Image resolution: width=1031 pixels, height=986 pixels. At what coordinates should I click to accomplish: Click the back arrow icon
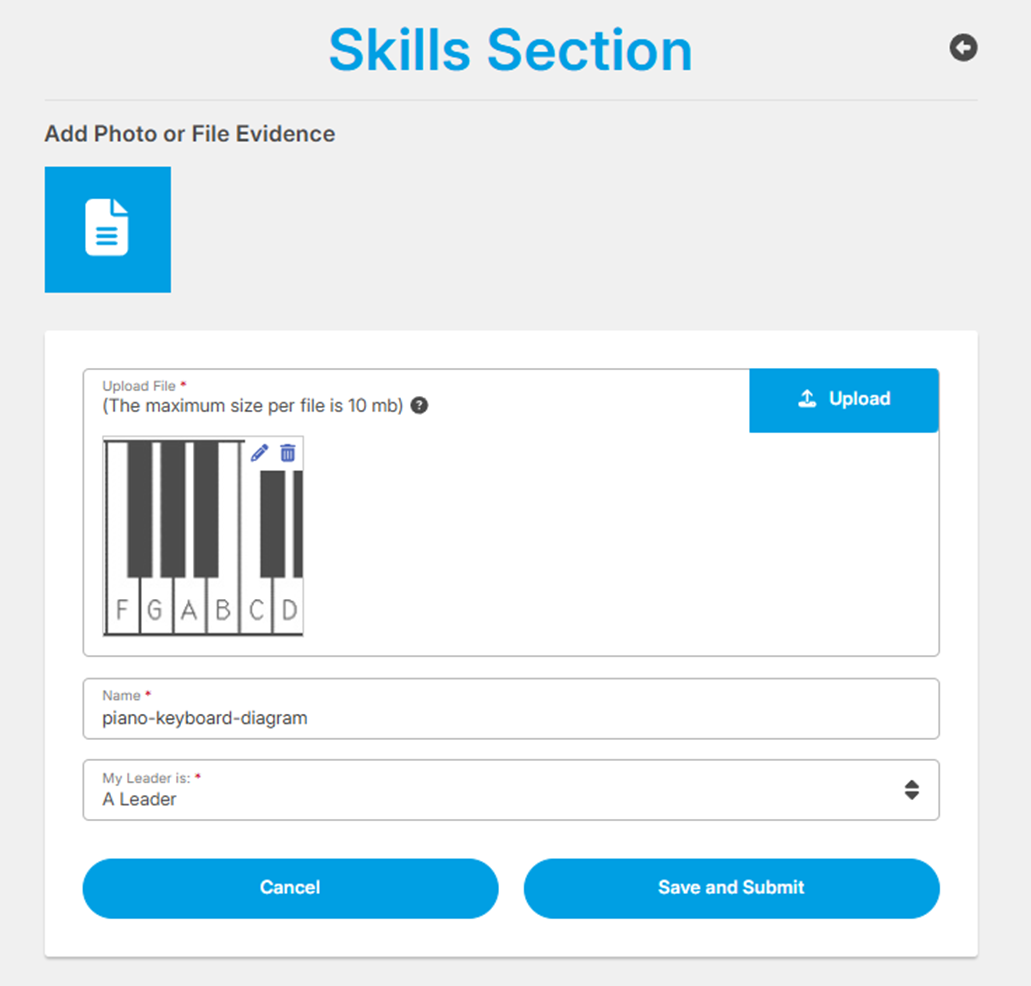point(963,47)
